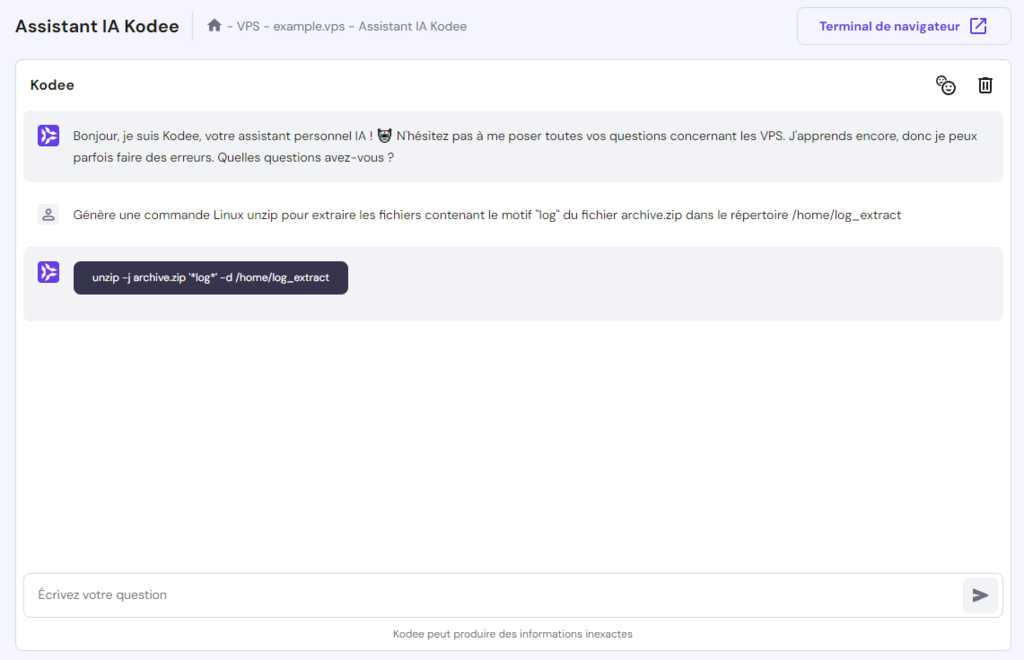
Task: Click the "Kodee peut produire des informations inexactes" notice
Action: [x=512, y=634]
